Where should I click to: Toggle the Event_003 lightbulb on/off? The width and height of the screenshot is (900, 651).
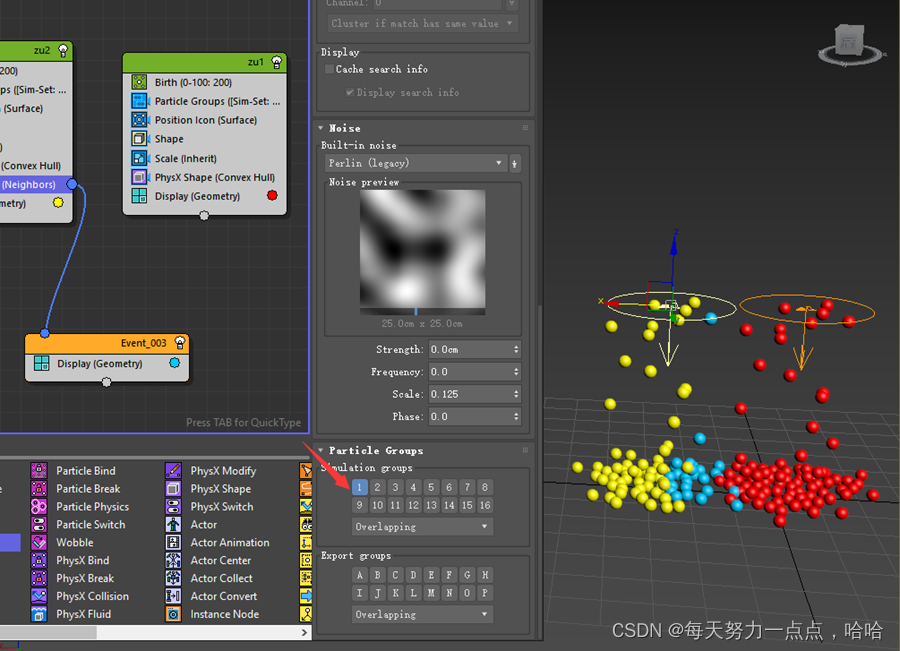click(x=180, y=343)
